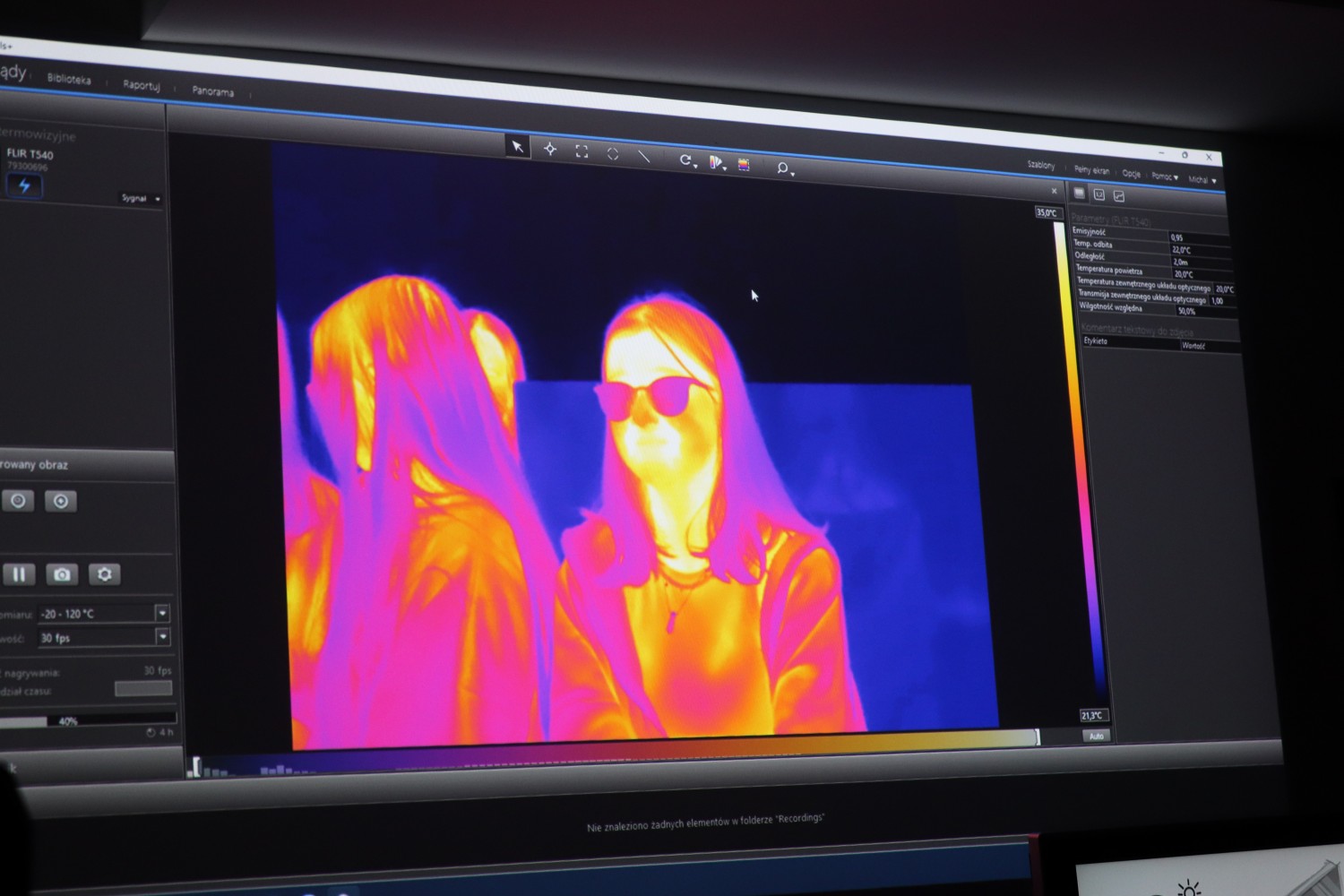
Task: Choose the spot meter measurement tool
Action: click(x=550, y=150)
